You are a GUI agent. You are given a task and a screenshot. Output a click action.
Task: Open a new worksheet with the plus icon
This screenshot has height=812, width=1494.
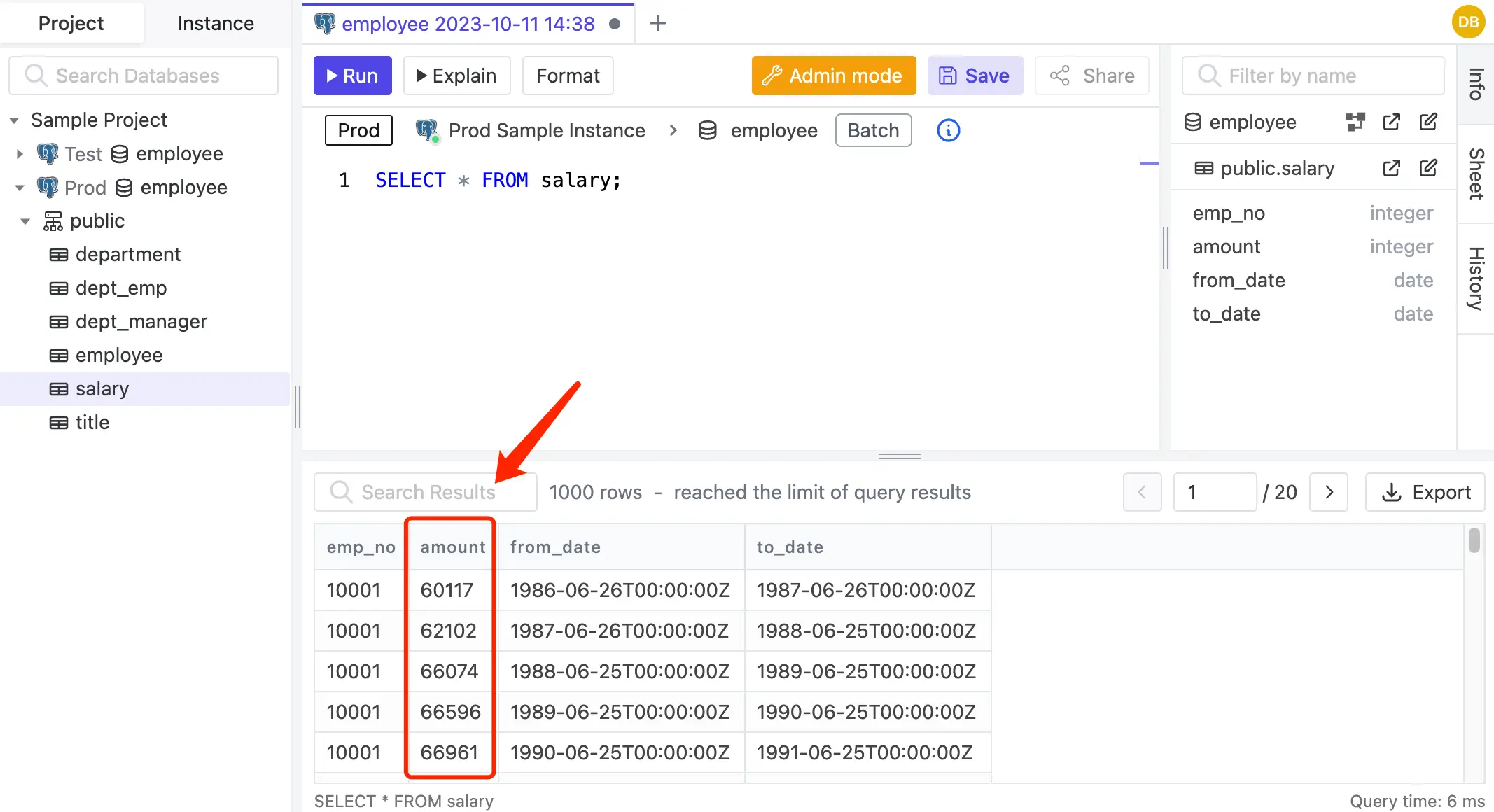pos(657,23)
